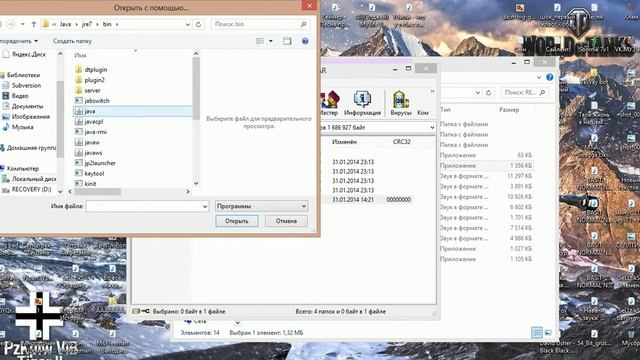Click the Поиск: bin search field
Screen dimensions: 640x360
255,24
